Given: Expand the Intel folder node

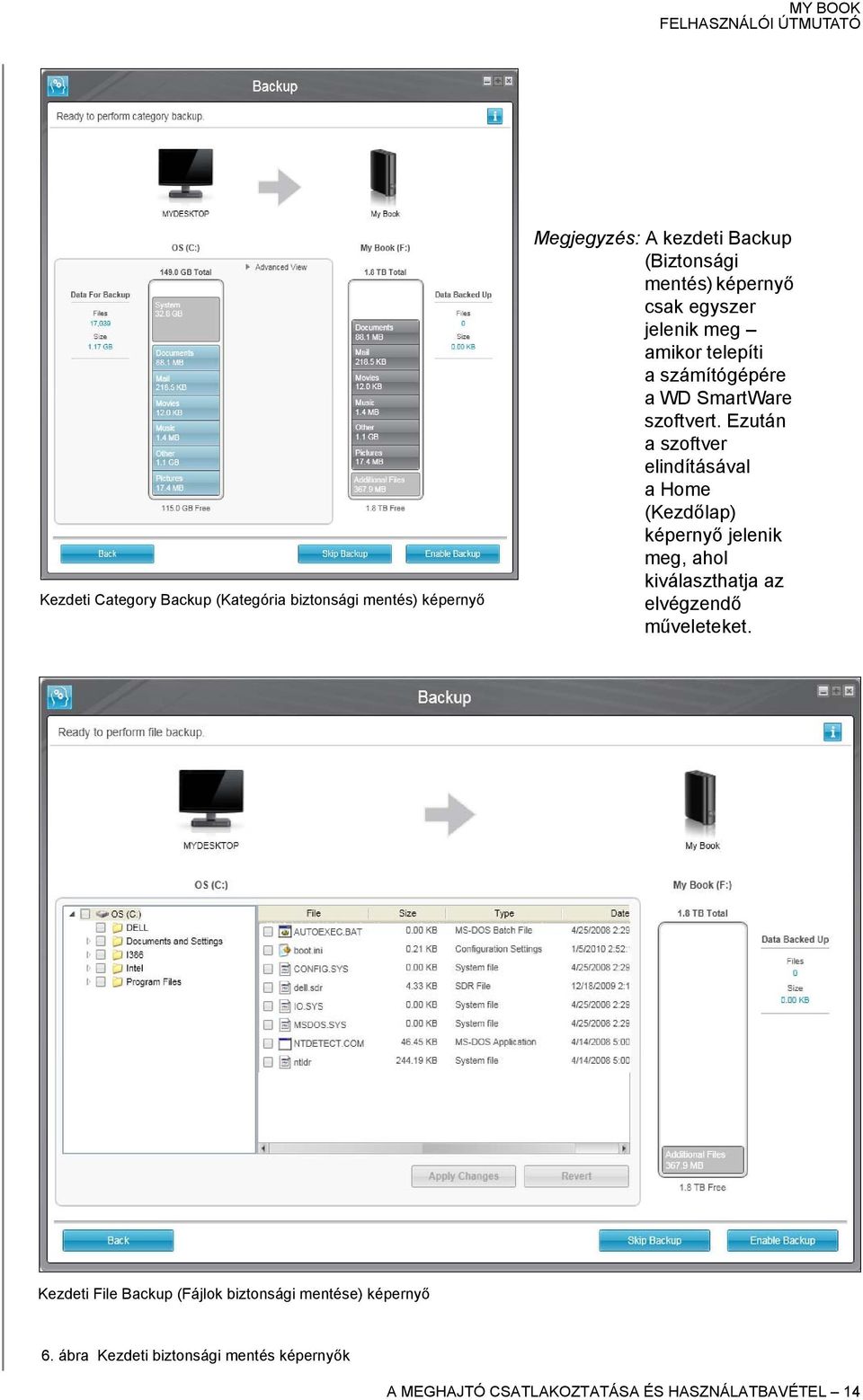Looking at the screenshot, I should pyautogui.click(x=88, y=968).
